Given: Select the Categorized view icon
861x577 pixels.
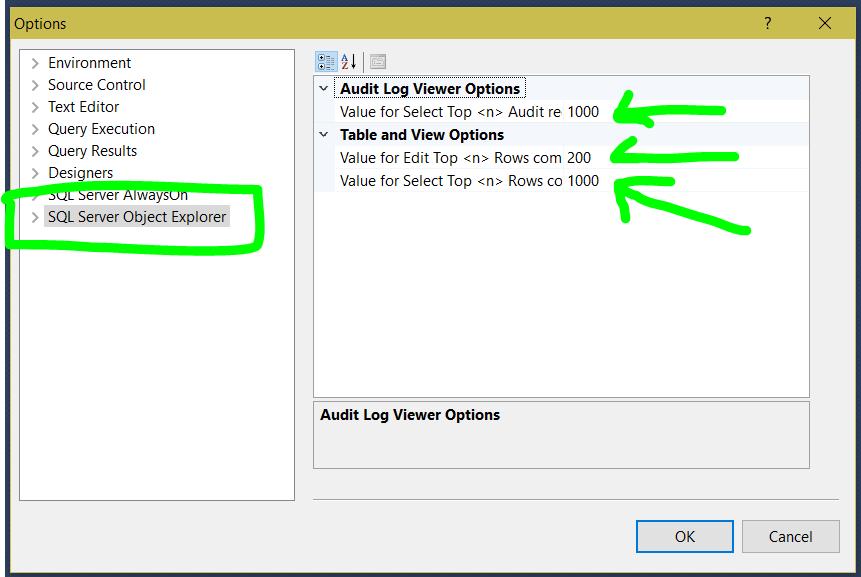Looking at the screenshot, I should pyautogui.click(x=326, y=61).
